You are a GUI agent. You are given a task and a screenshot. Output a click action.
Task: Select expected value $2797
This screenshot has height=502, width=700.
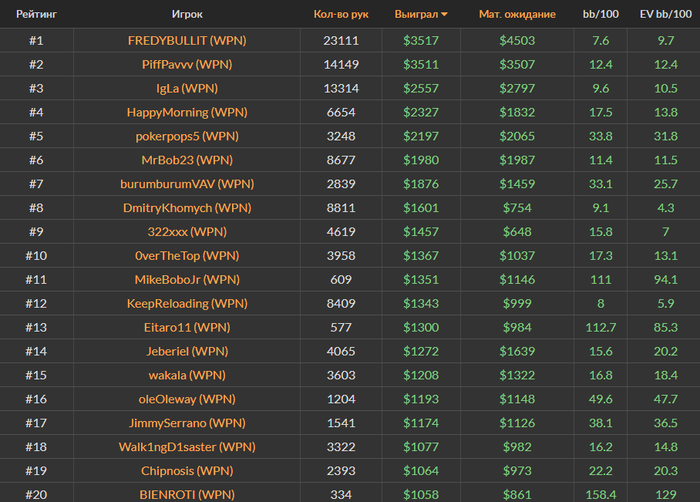pyautogui.click(x=517, y=88)
